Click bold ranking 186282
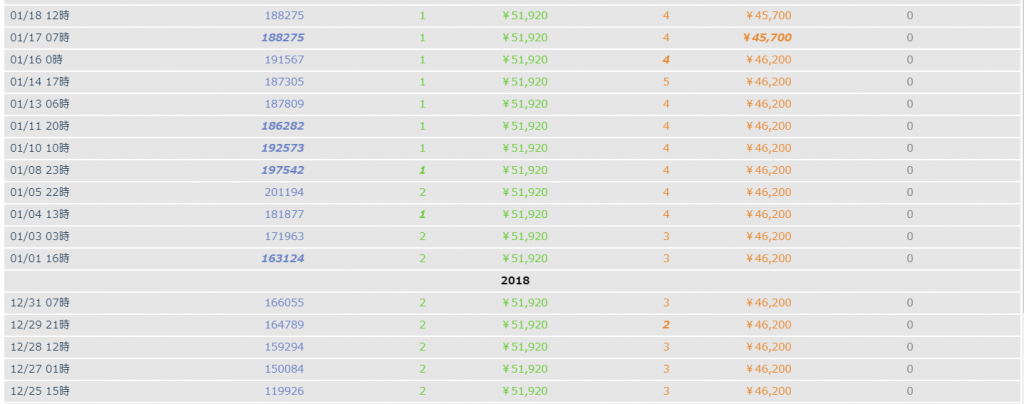Screen dimensions: 1024x404 [282, 126]
